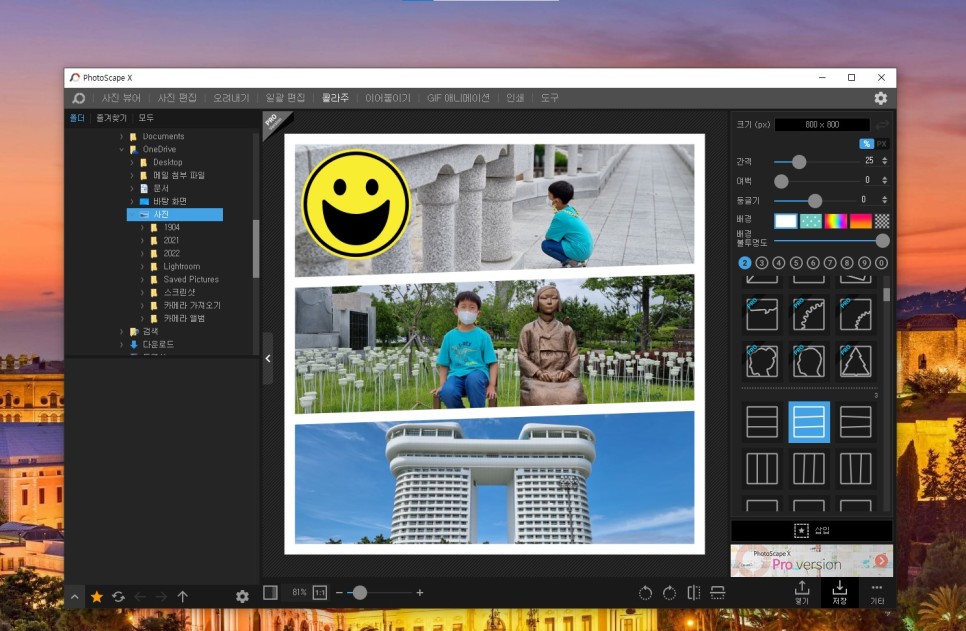Click the PhotoScape home logo icon
Screen dimensions: 966x631
coord(78,98)
